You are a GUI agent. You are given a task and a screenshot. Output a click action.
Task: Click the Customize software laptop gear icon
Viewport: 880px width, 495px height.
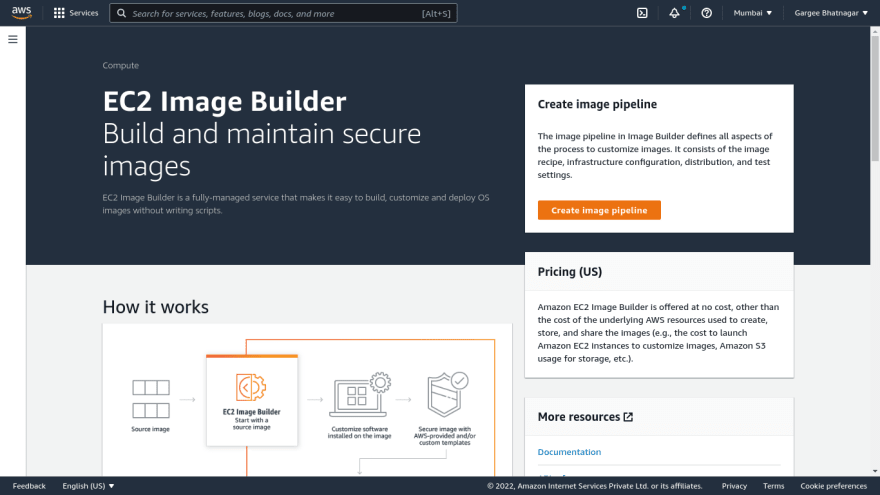(360, 395)
